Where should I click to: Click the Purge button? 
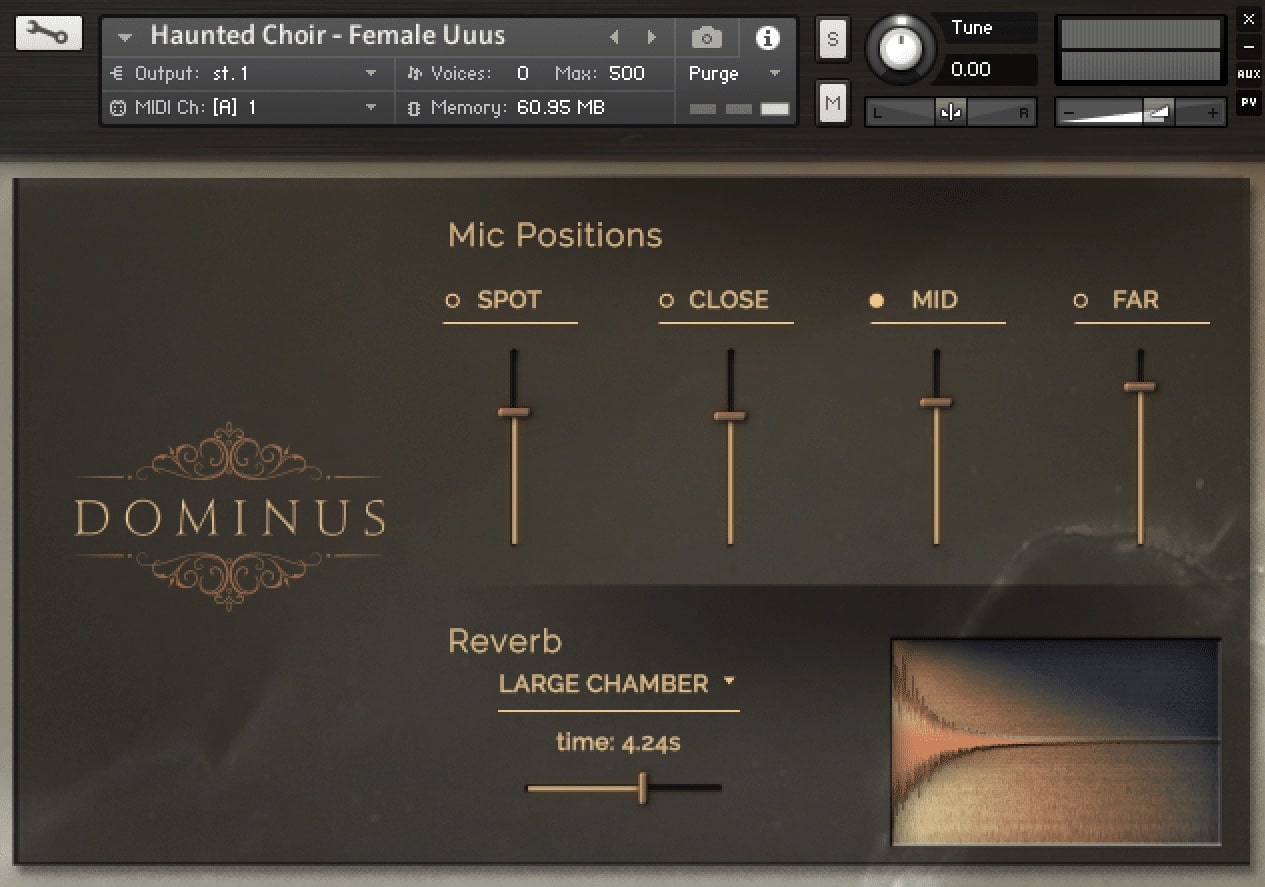pyautogui.click(x=713, y=73)
